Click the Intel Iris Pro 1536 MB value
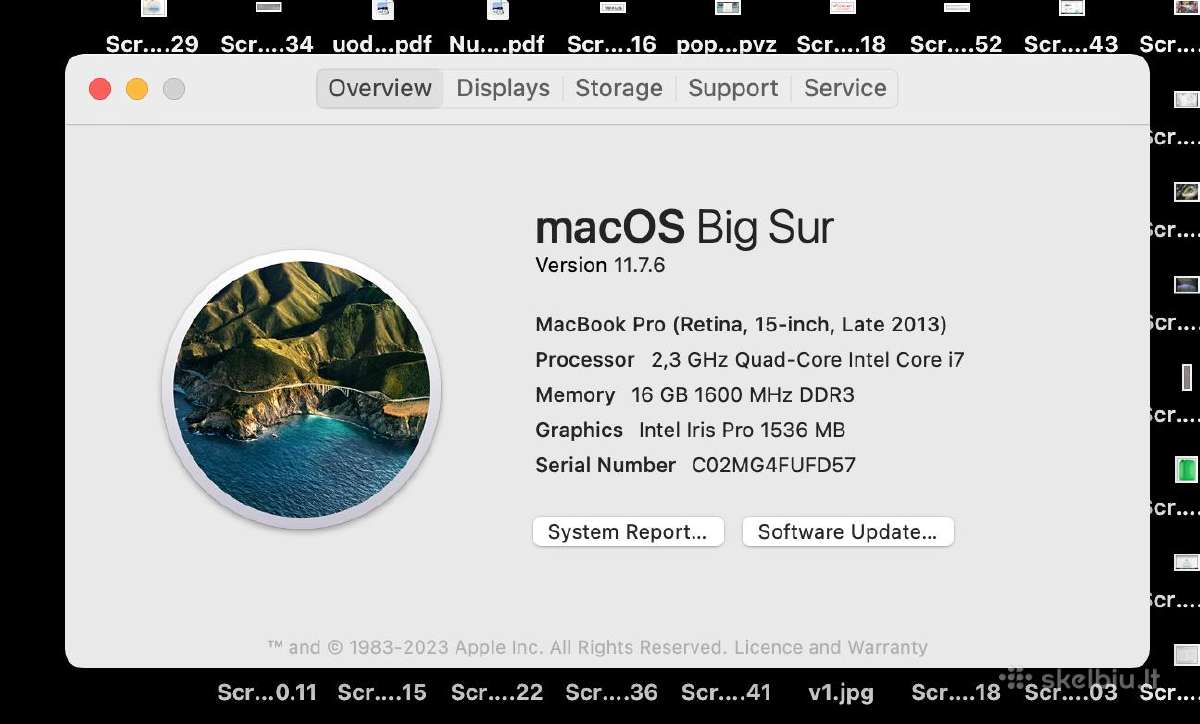The width and height of the screenshot is (1200, 724). 742,430
